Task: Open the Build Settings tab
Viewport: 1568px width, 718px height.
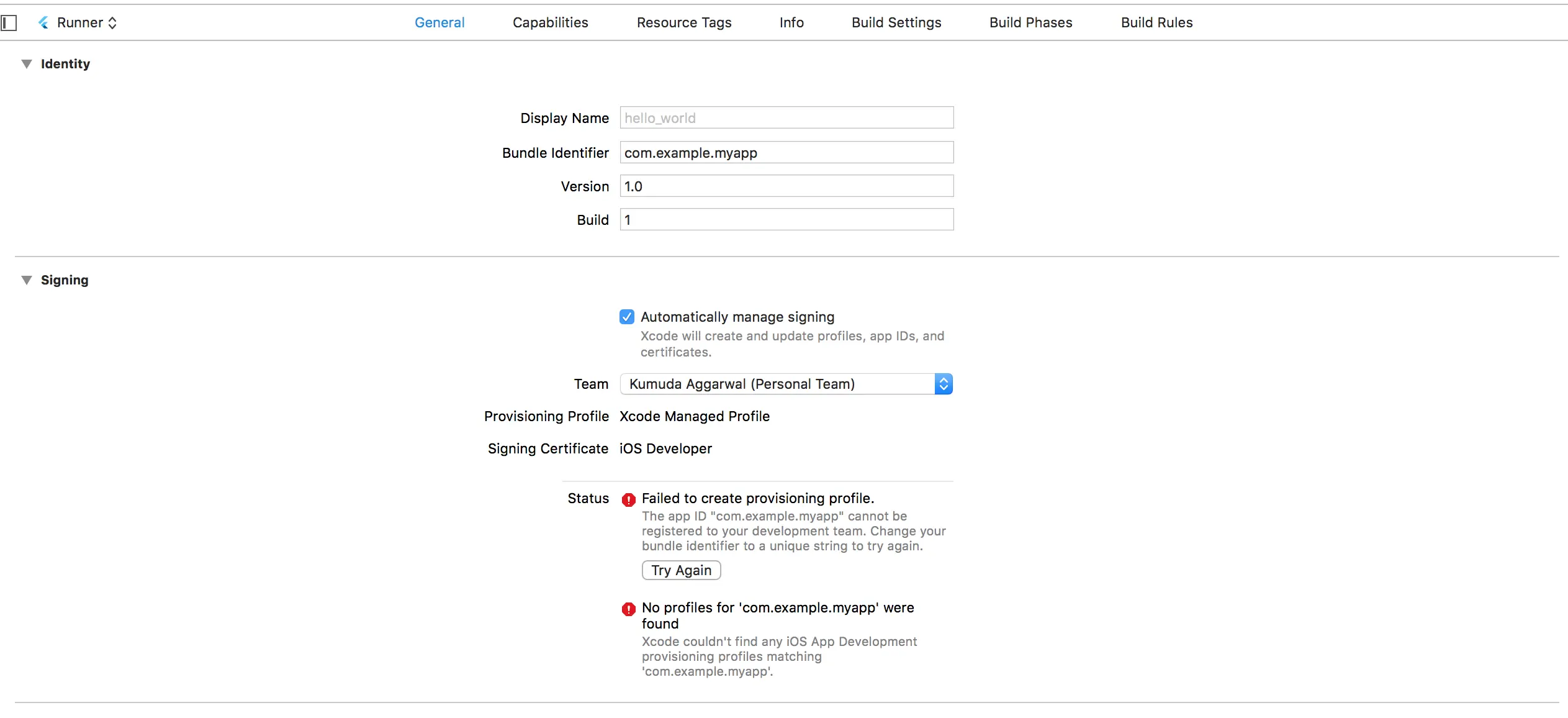Action: coord(896,22)
